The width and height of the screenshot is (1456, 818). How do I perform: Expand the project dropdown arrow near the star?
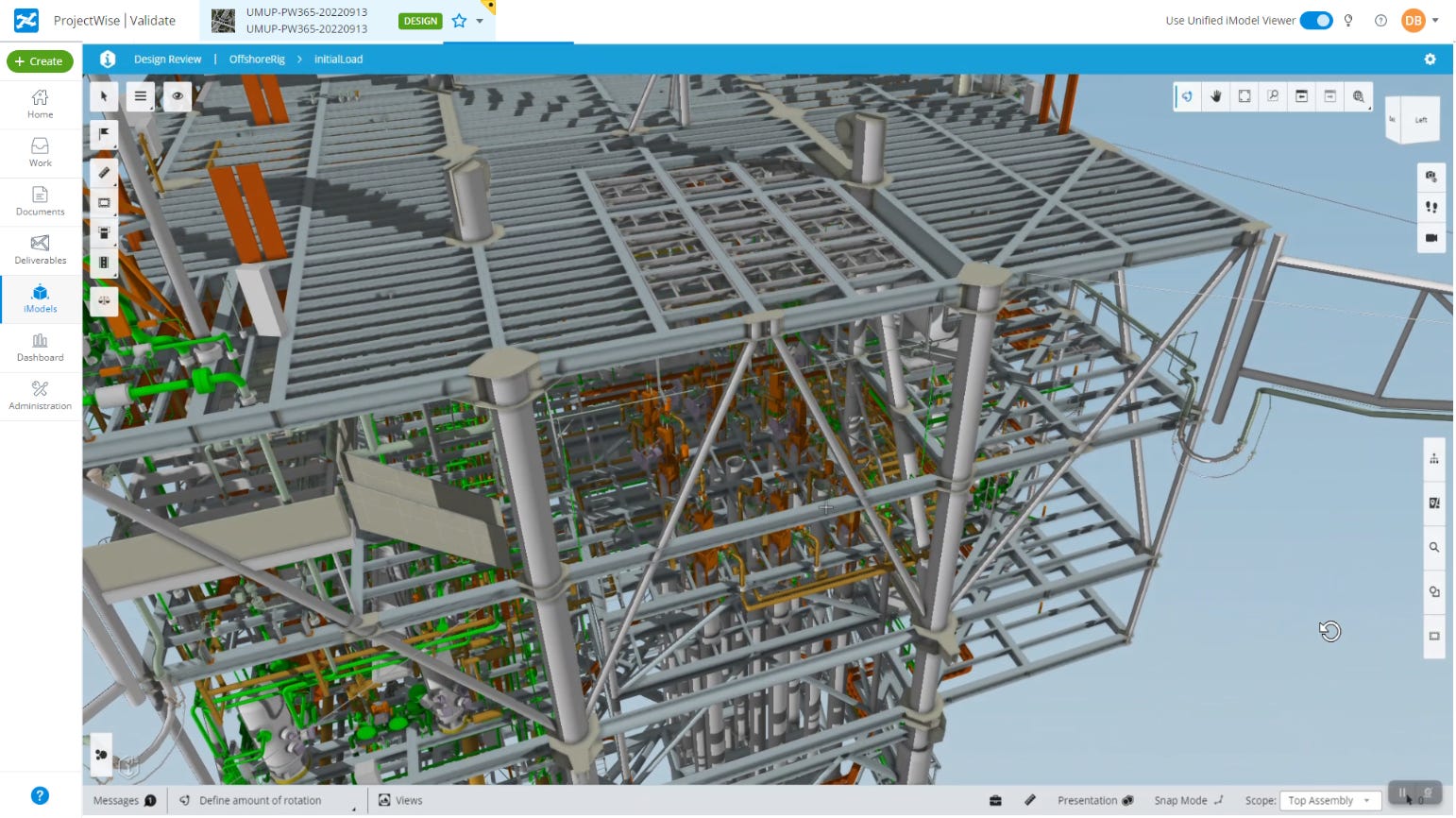point(480,21)
